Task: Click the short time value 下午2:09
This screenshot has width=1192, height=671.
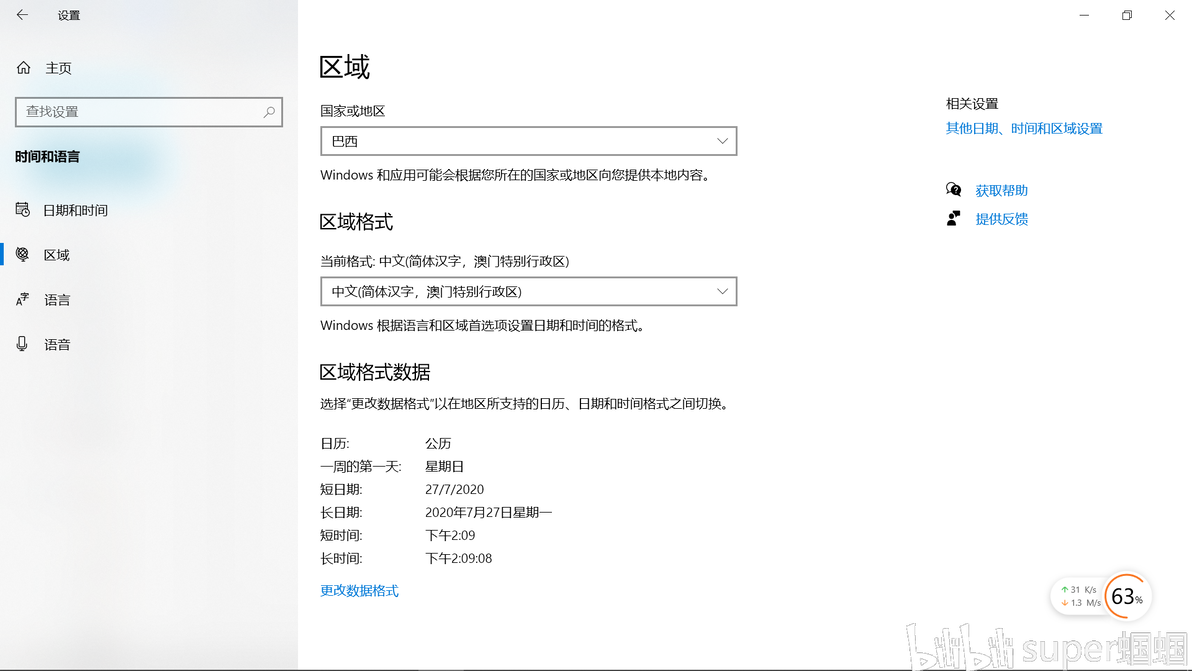Action: click(450, 536)
